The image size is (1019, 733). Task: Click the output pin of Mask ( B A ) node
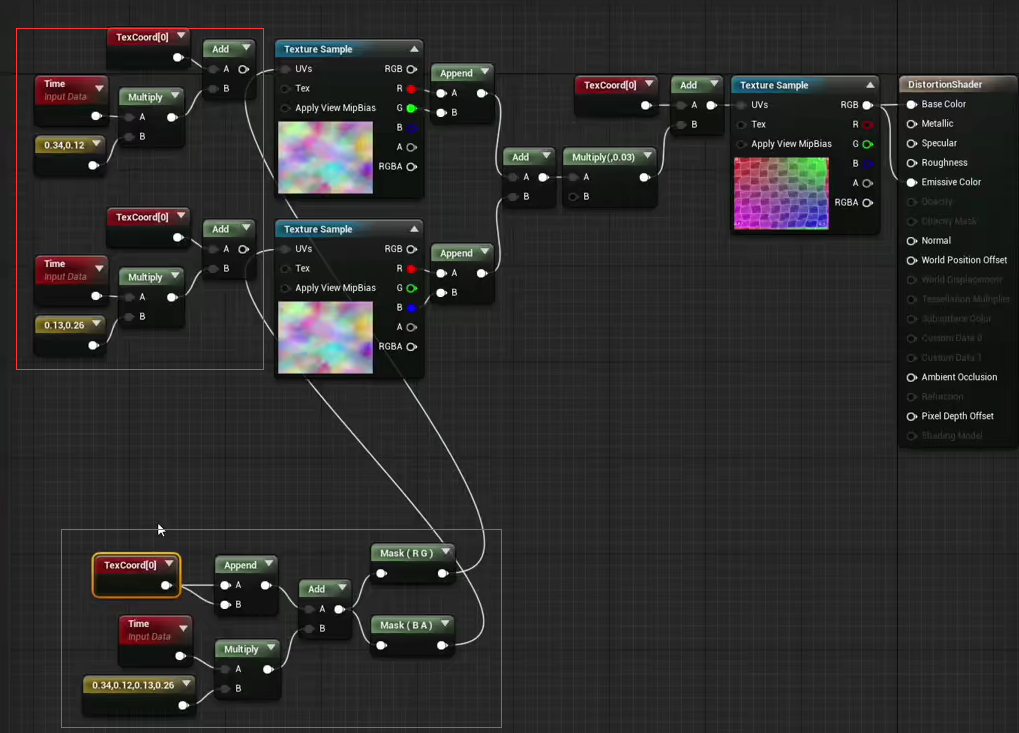(x=442, y=645)
